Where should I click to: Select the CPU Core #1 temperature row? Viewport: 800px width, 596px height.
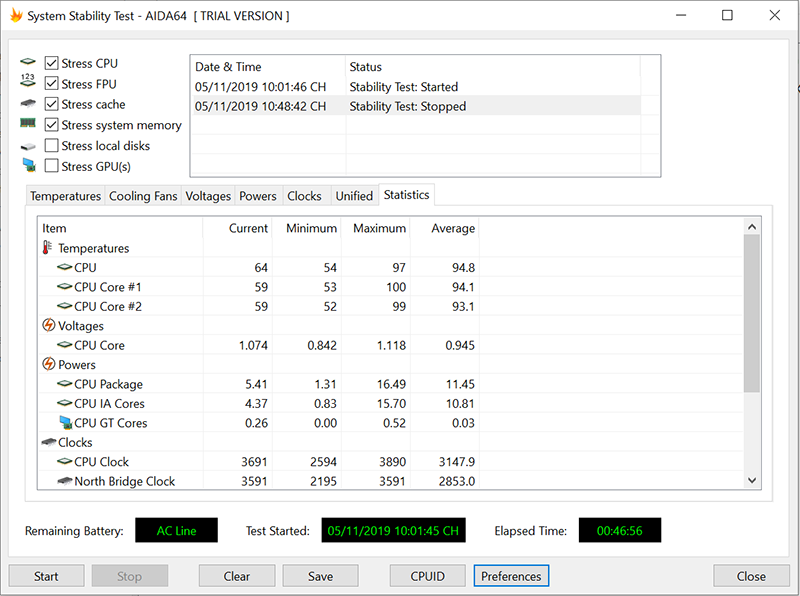[108, 287]
